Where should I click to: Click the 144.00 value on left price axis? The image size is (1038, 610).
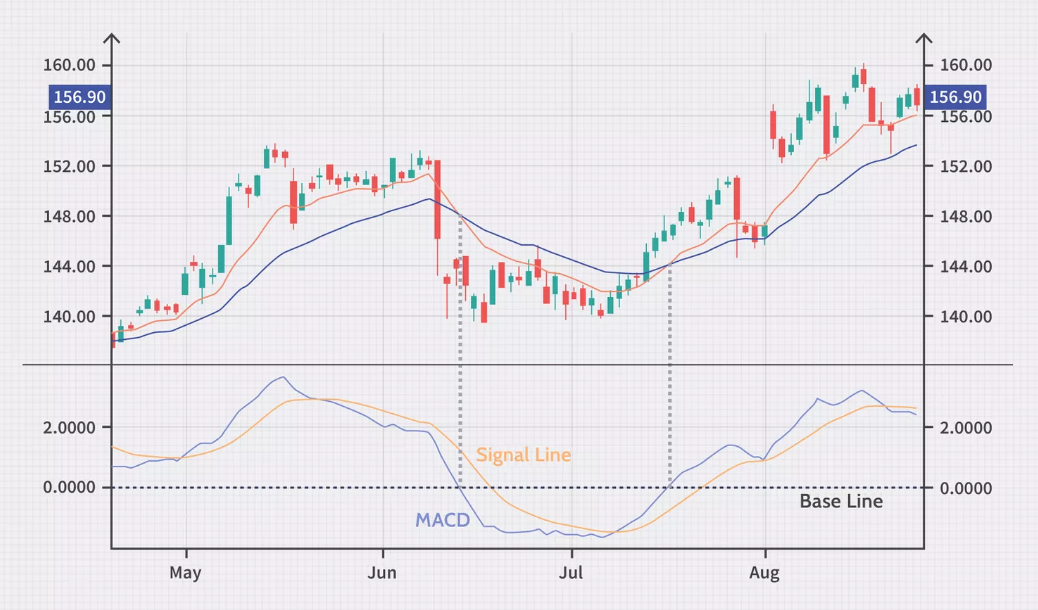70,266
